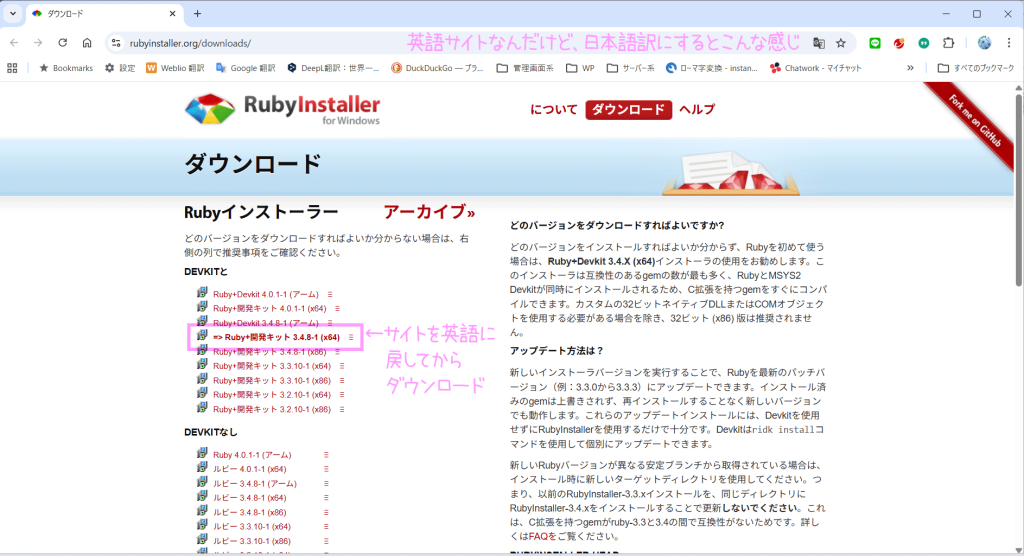The width and height of the screenshot is (1024, 556).
Task: Expand hidden bookmarks with the chevron
Action: [909, 68]
